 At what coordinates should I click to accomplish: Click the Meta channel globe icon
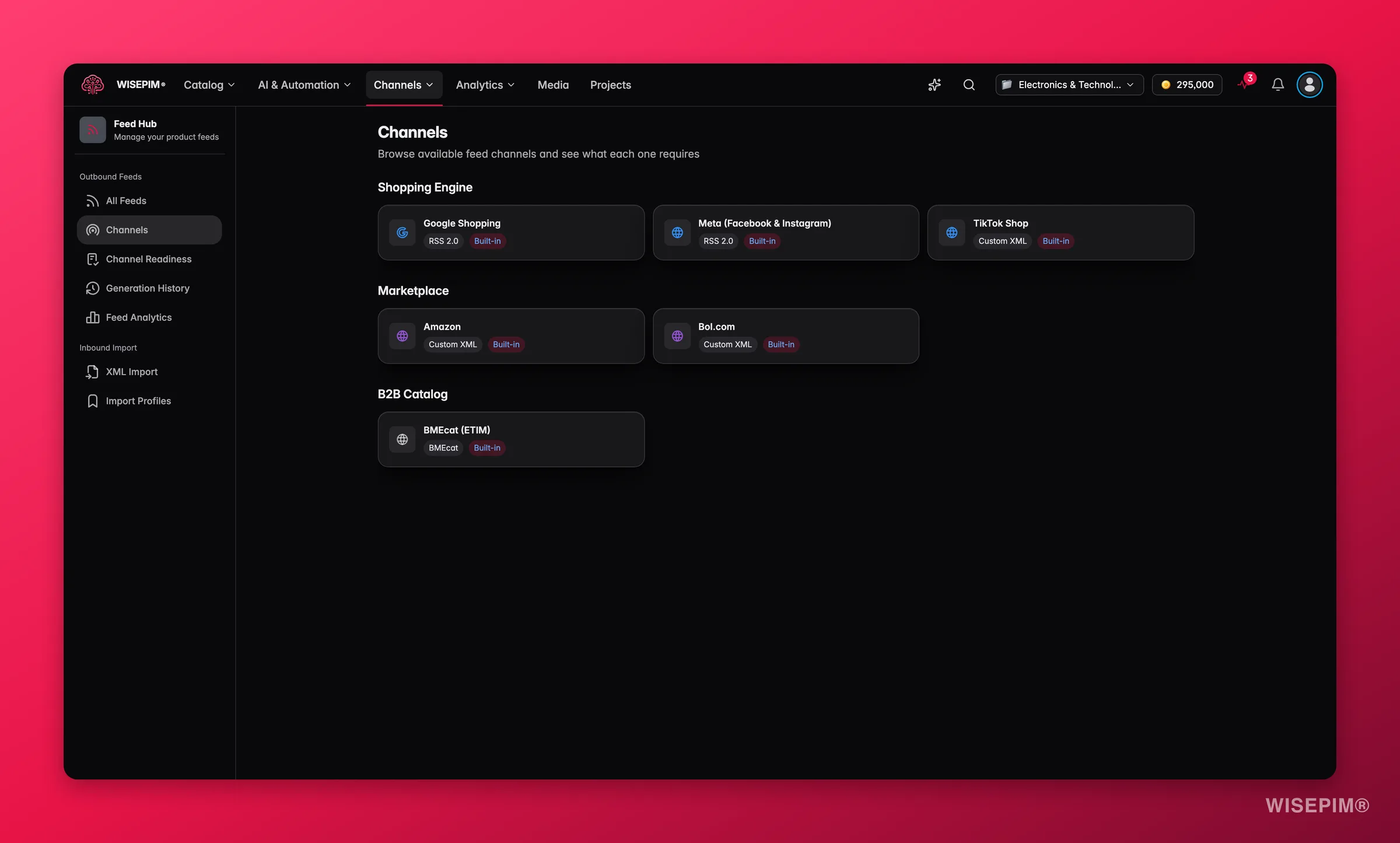677,232
